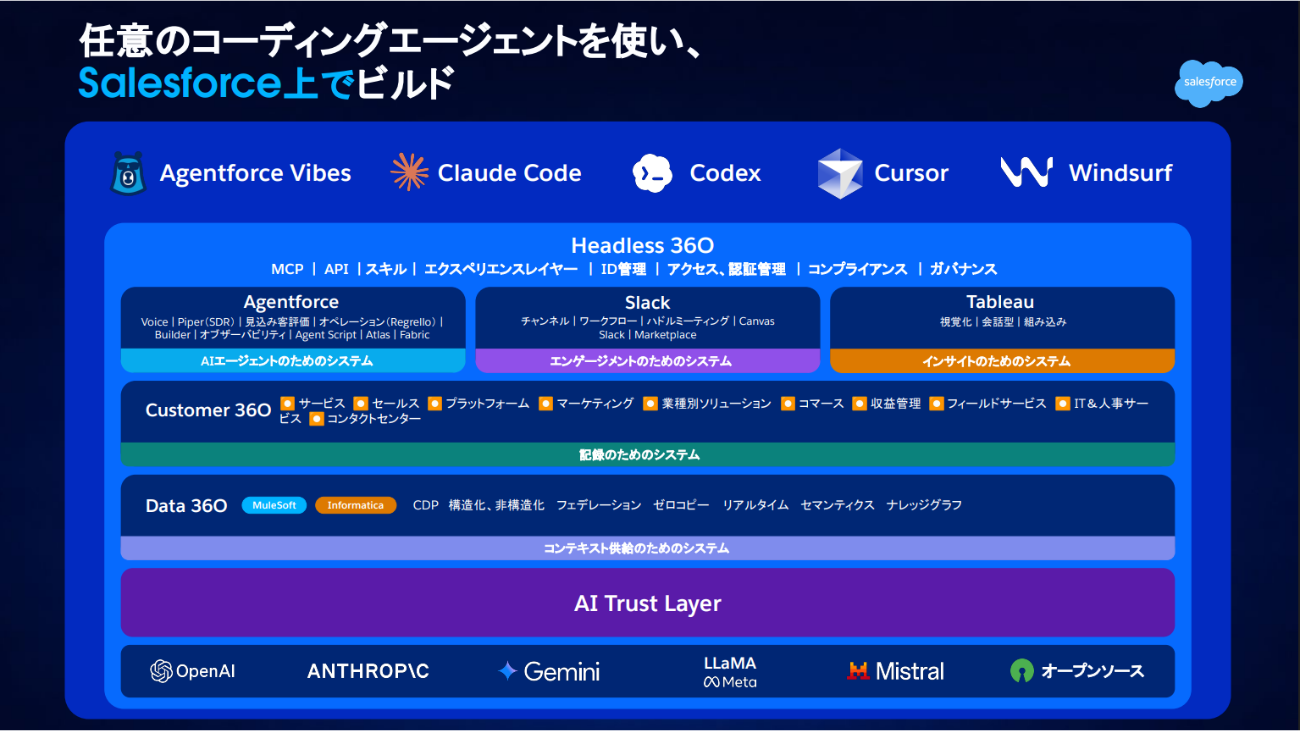The width and height of the screenshot is (1300, 731).
Task: Click ハドルミーティング in the Slack card
Action: pyautogui.click(x=688, y=322)
